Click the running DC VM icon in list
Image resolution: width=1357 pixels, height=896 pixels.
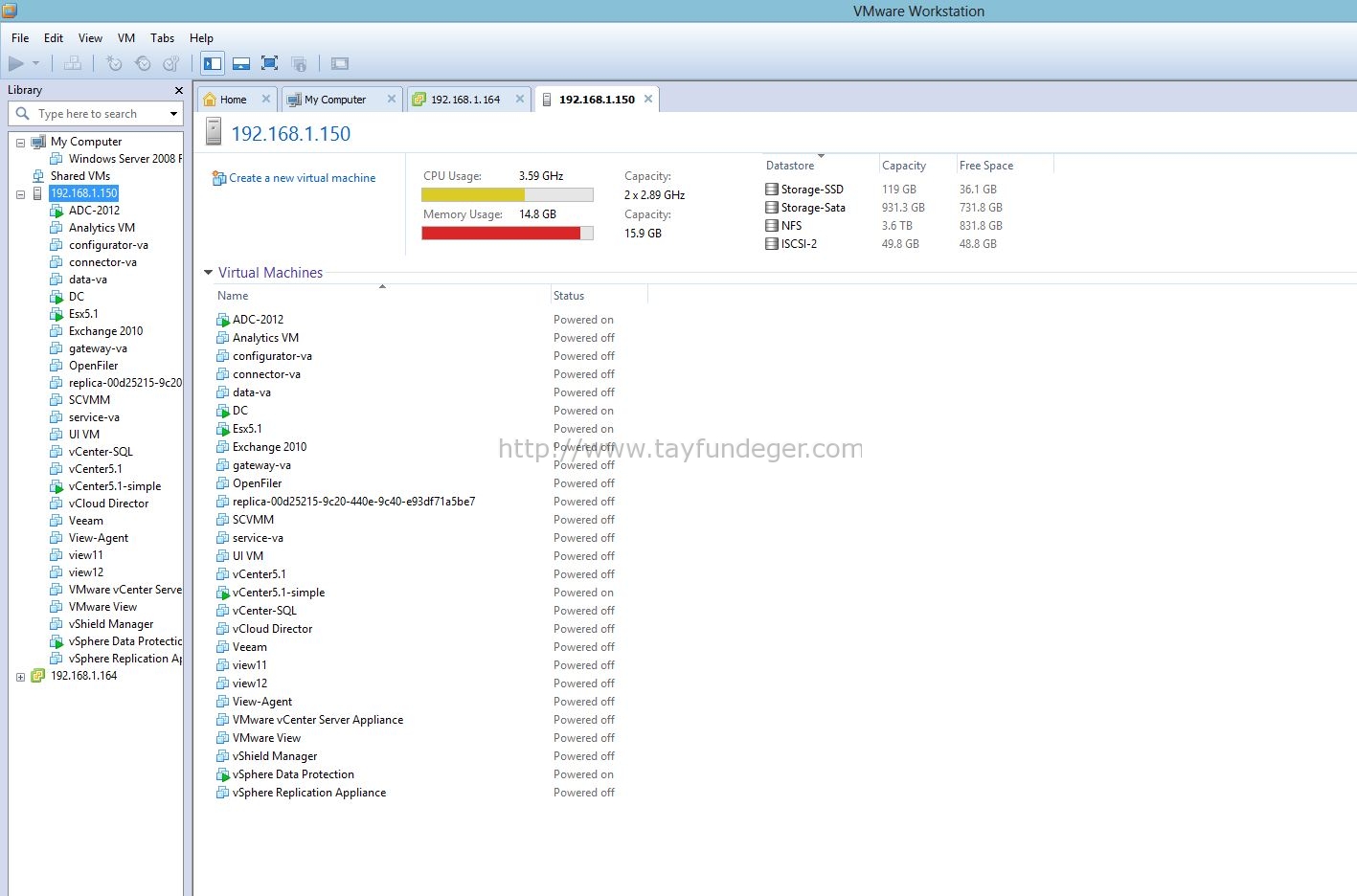223,411
